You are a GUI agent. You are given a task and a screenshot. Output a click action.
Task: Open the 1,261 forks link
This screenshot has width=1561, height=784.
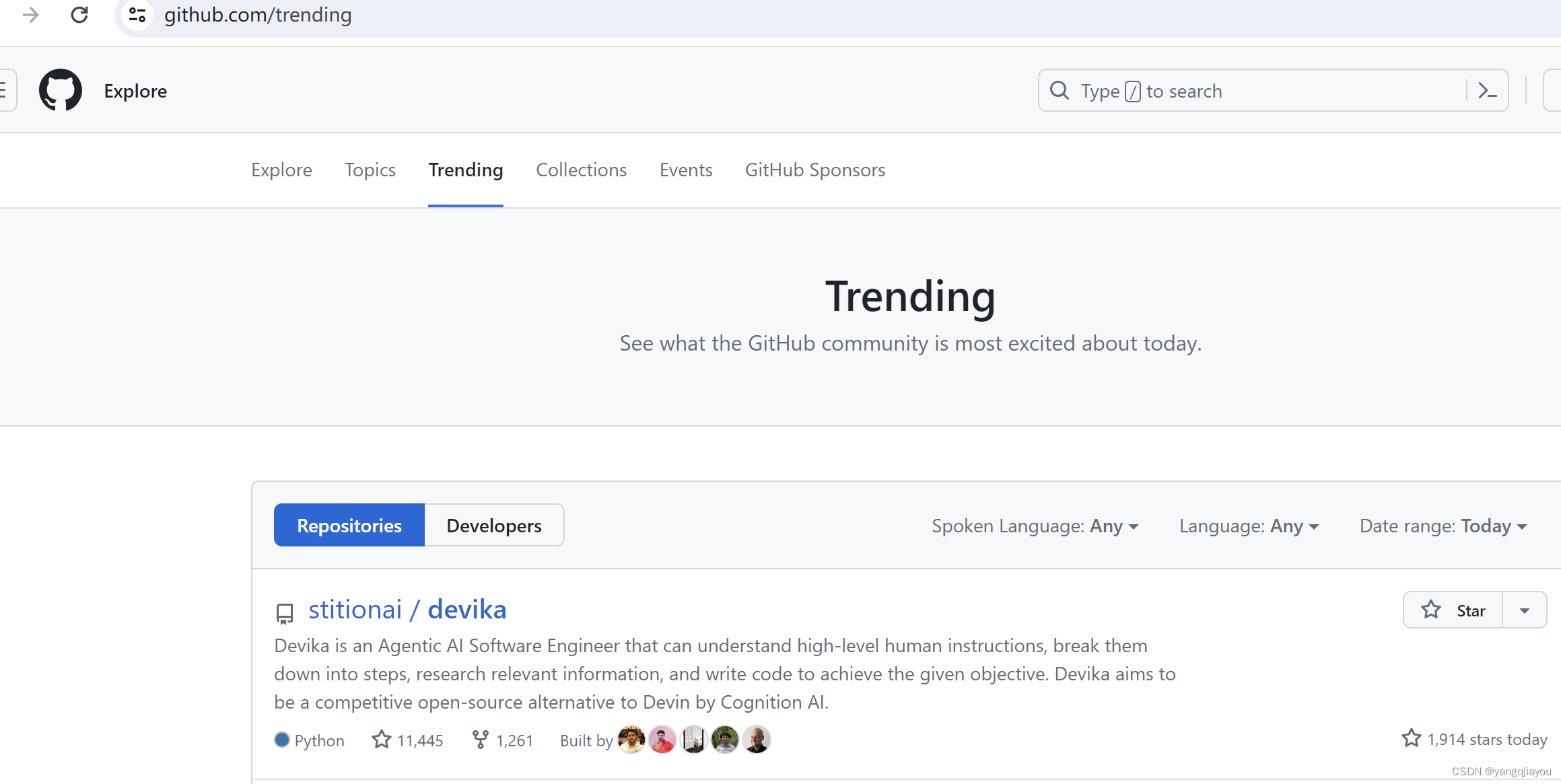coord(503,740)
